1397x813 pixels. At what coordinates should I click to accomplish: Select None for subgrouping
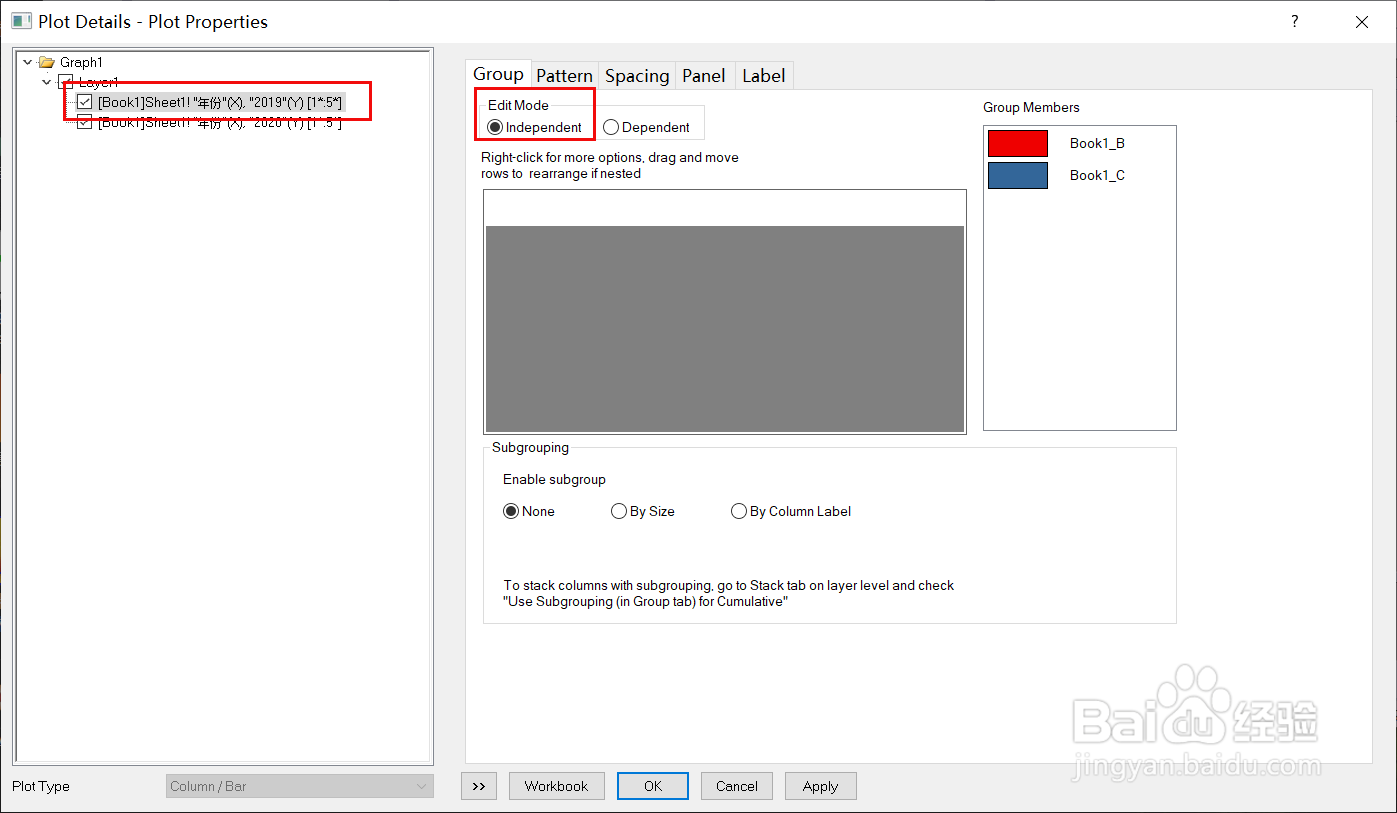click(529, 511)
